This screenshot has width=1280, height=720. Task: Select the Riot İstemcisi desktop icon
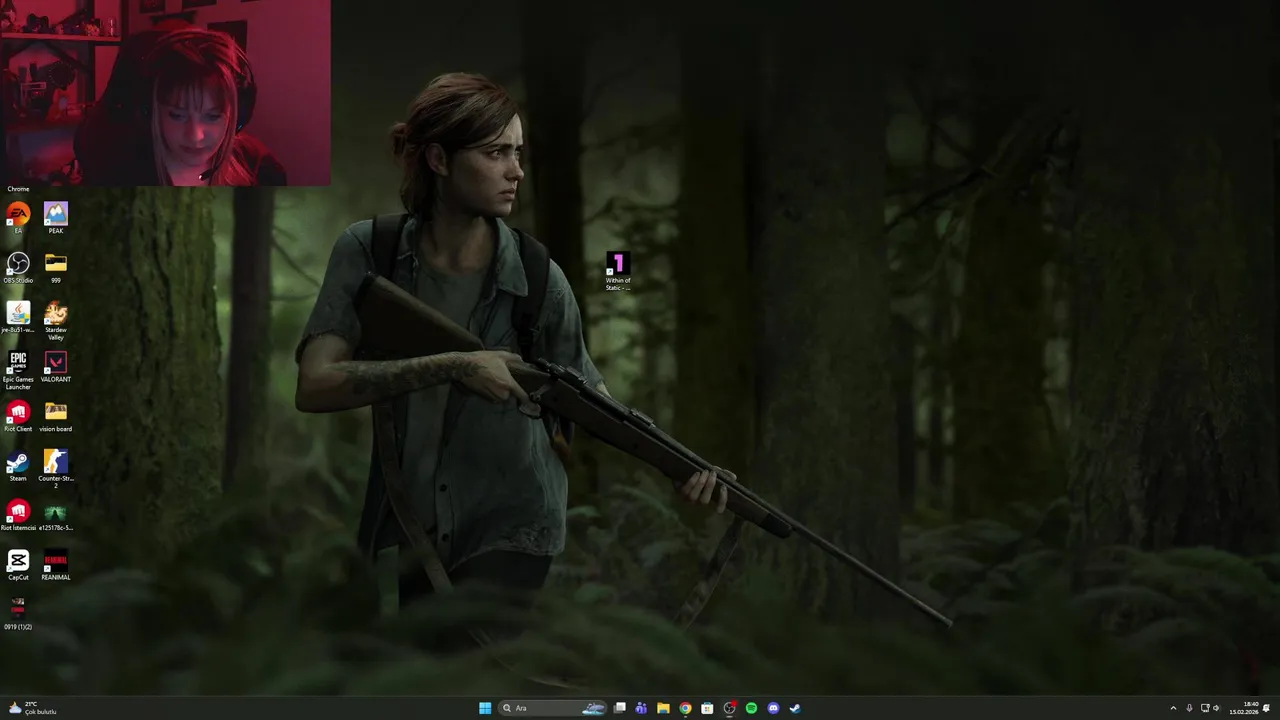pos(18,514)
